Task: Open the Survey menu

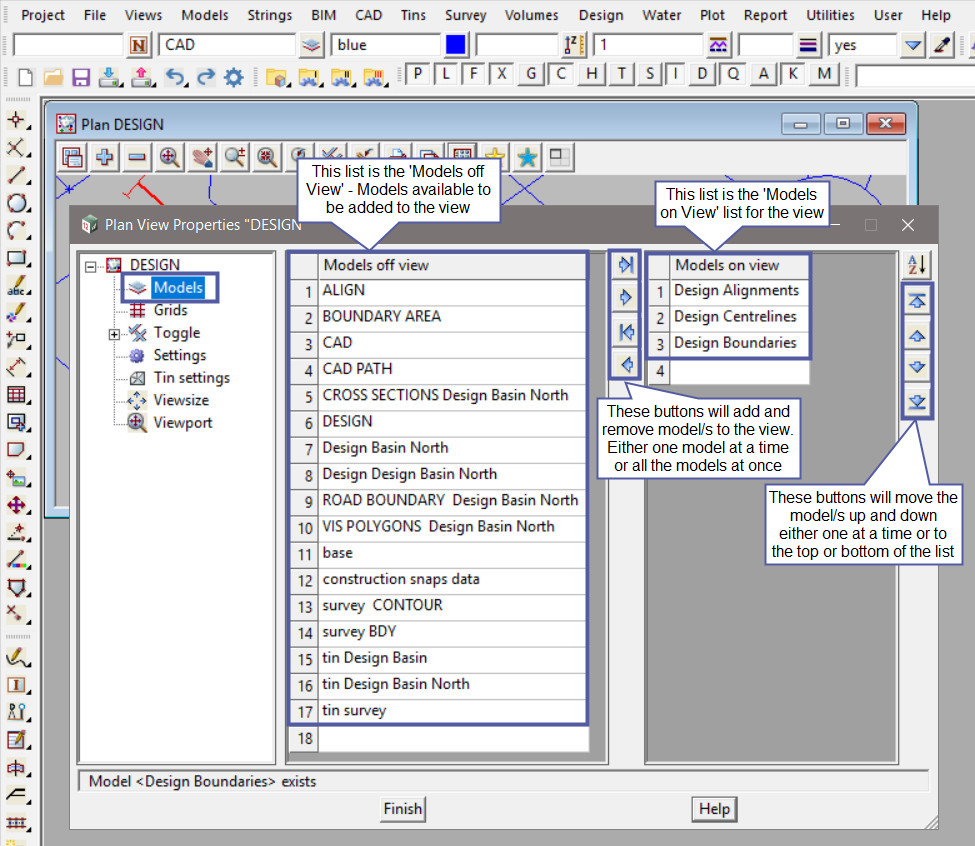Action: tap(465, 15)
